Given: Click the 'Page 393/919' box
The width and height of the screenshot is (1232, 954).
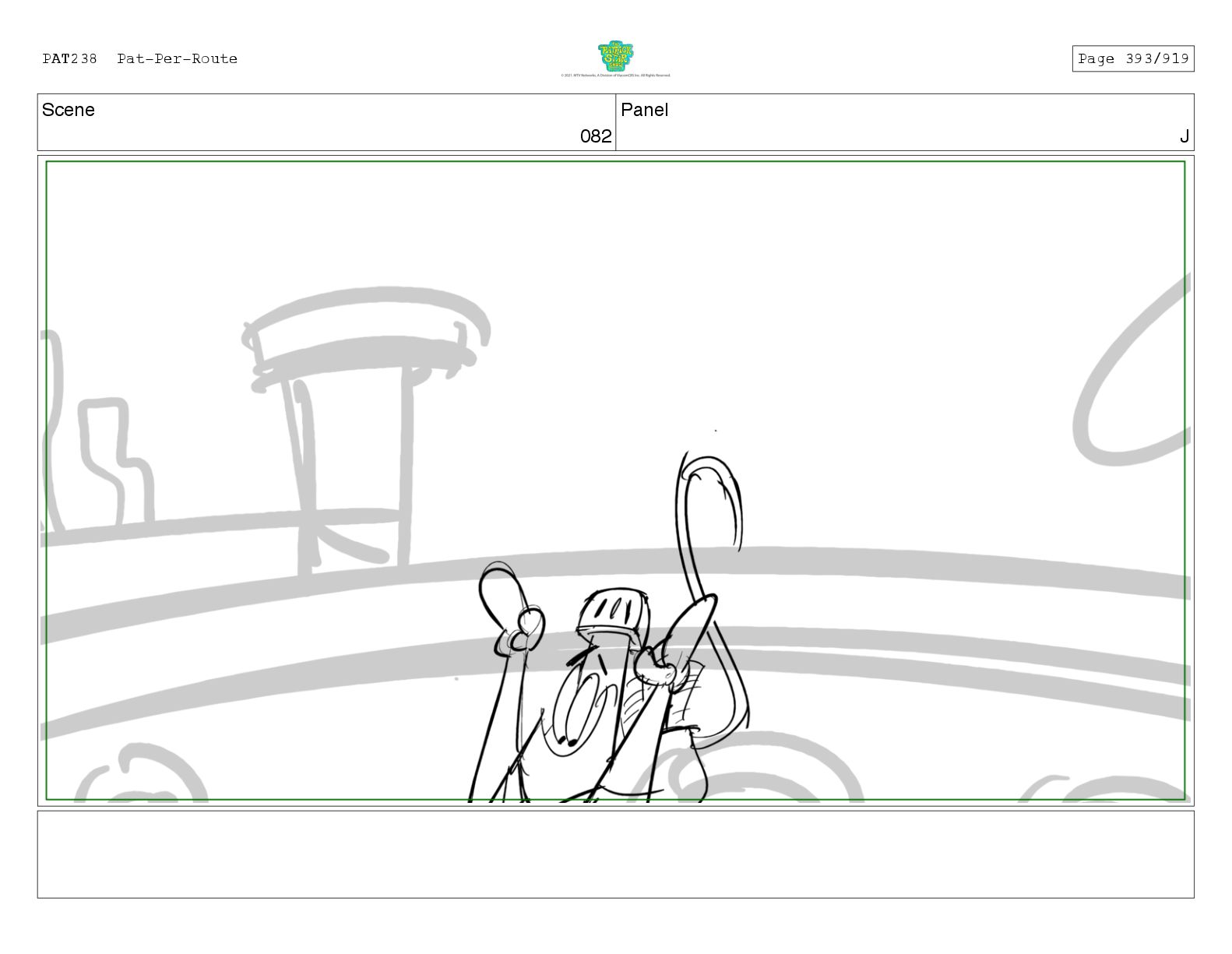Looking at the screenshot, I should pyautogui.click(x=1133, y=58).
